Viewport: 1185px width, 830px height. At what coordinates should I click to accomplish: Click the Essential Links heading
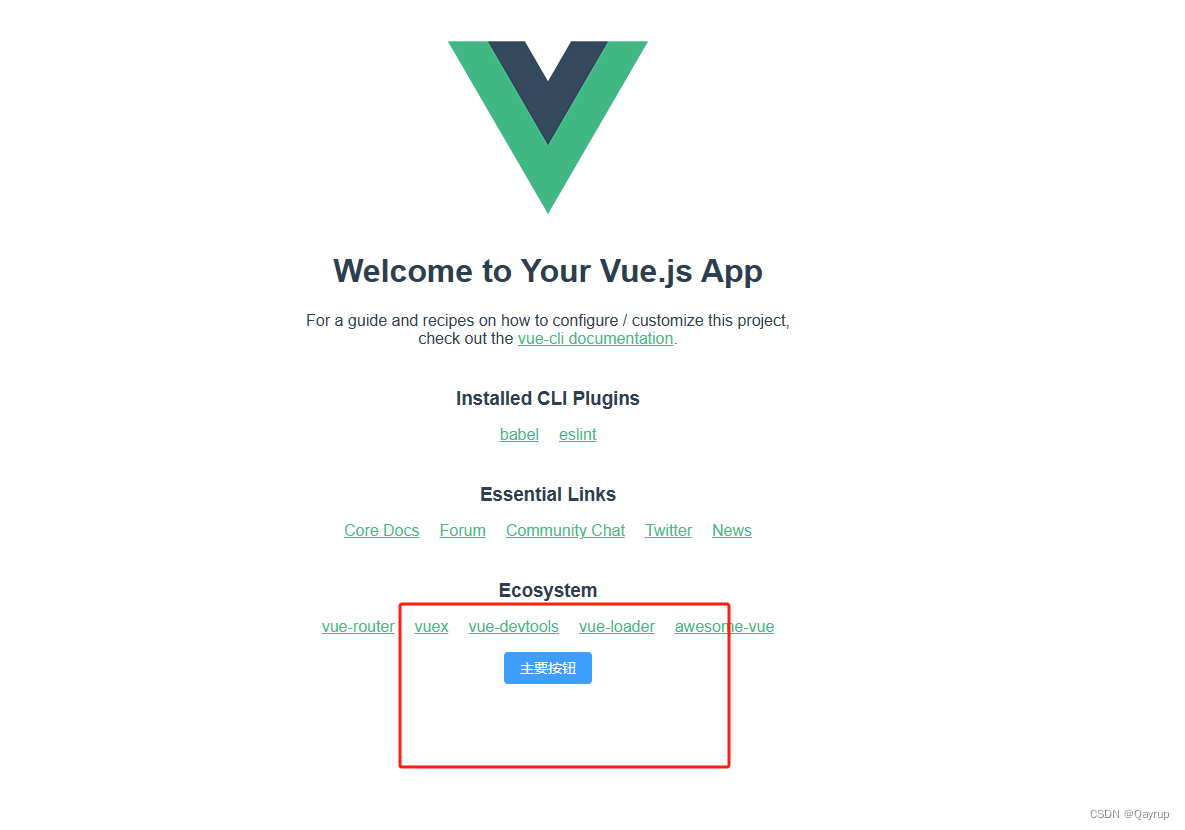tap(548, 494)
